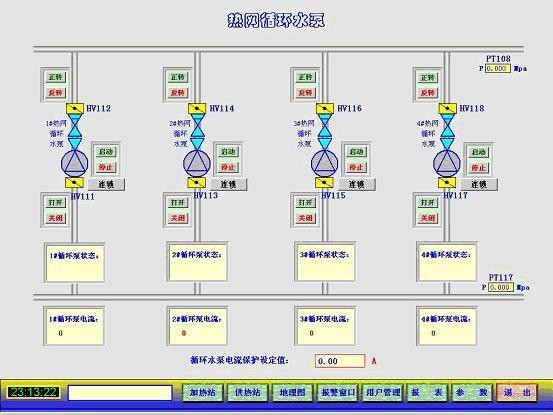
Task: Click the HV117 valve icon below pump 4
Action: 447,183
